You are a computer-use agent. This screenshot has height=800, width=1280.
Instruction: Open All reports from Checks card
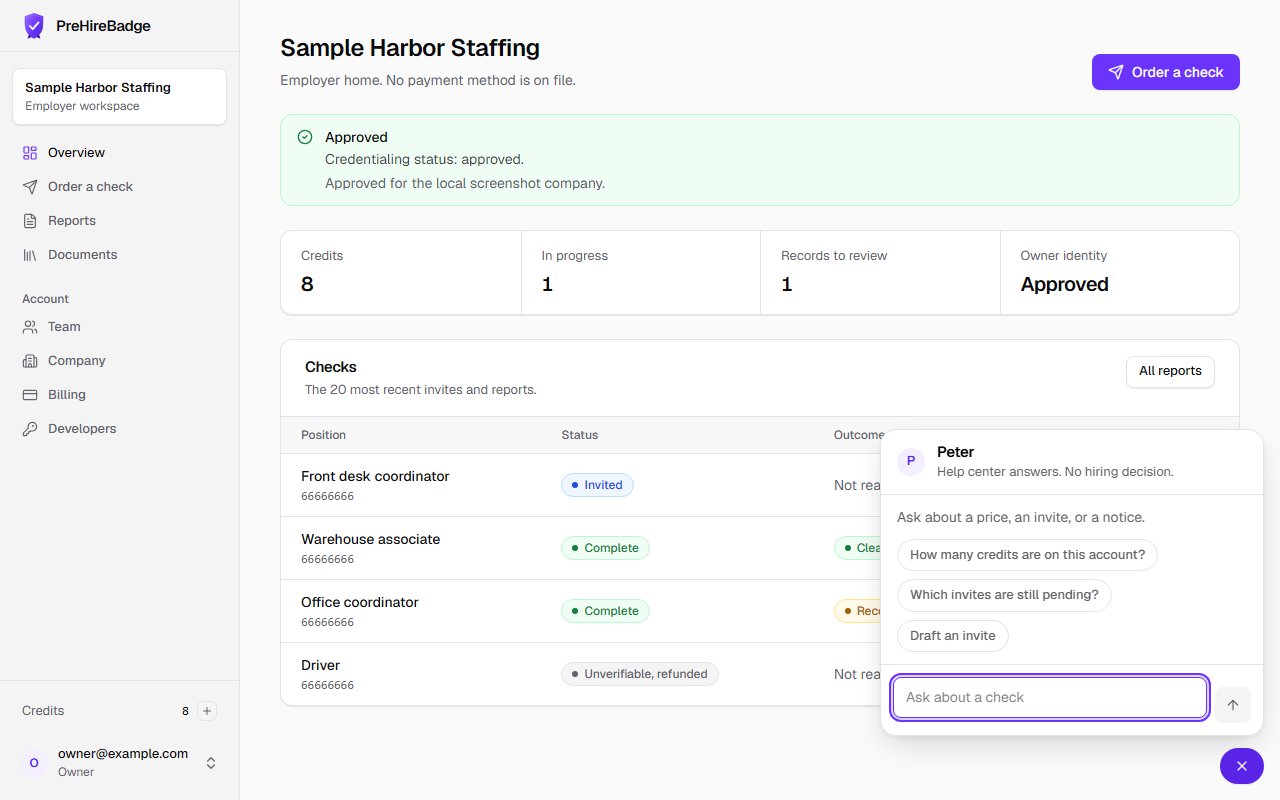[x=1170, y=371]
